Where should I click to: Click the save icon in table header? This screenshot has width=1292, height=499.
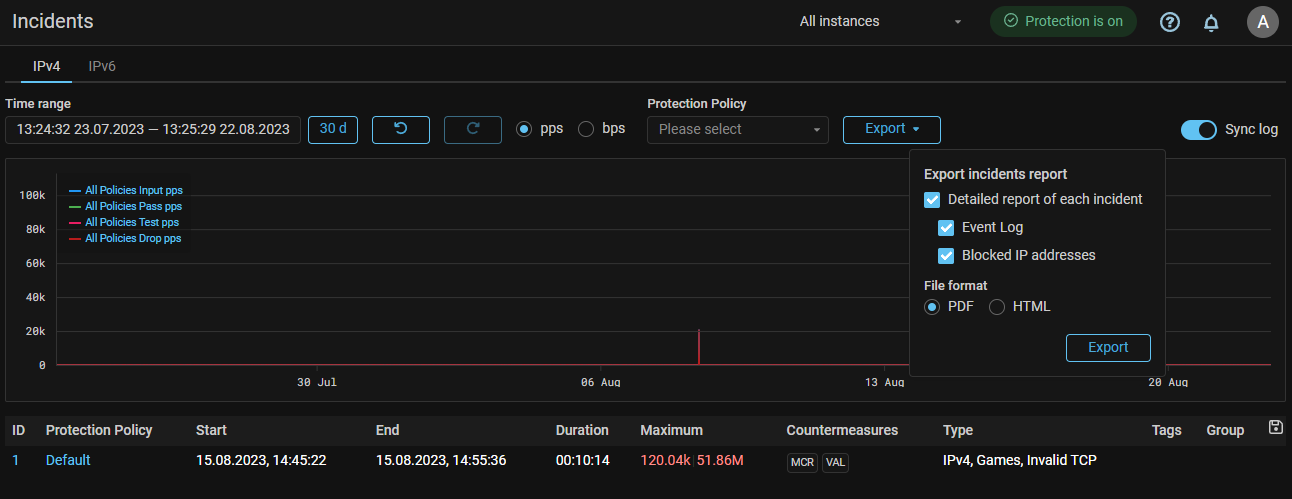tap(1275, 428)
